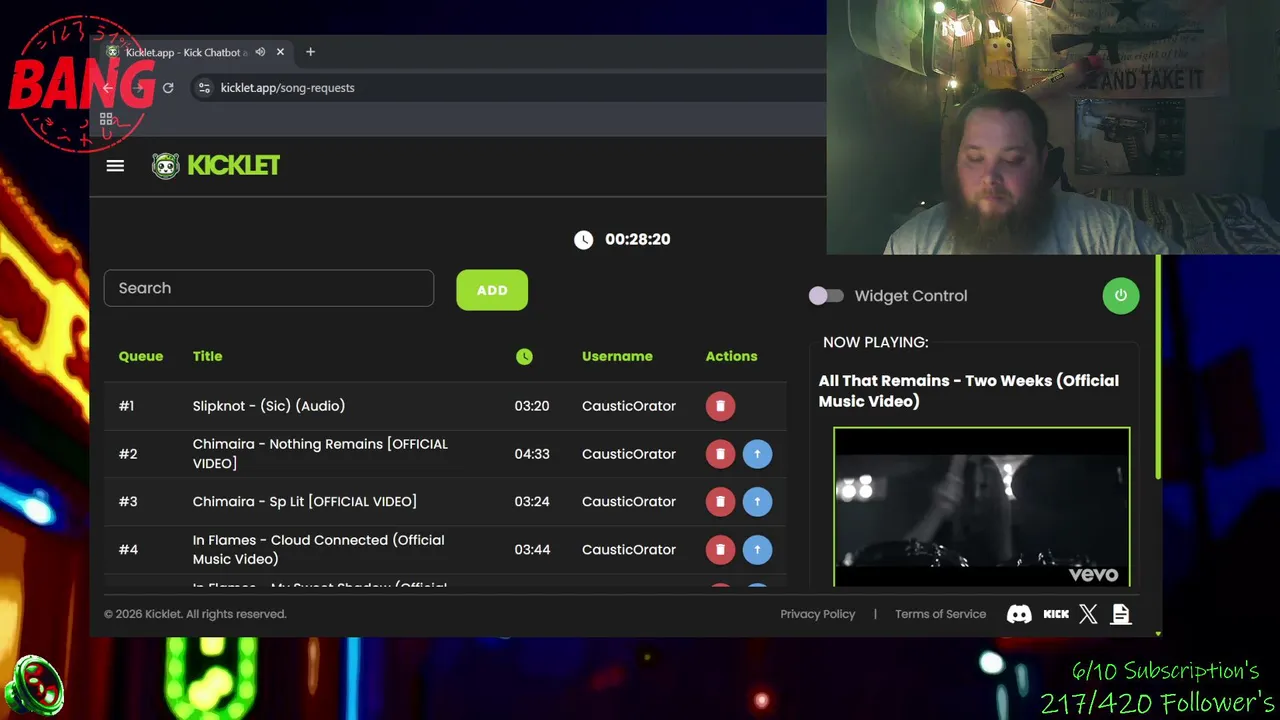Click the 00:28:20 total time text

coord(638,239)
